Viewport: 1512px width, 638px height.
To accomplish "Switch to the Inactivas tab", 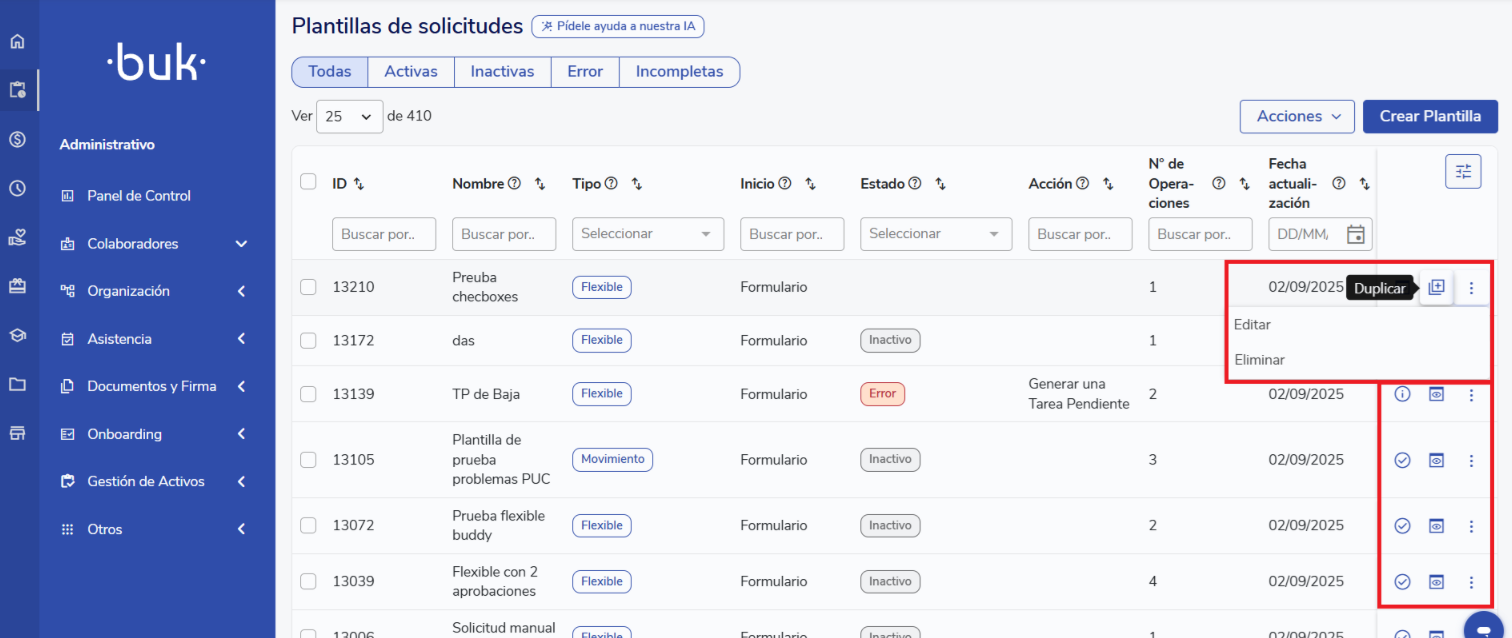I will [502, 72].
